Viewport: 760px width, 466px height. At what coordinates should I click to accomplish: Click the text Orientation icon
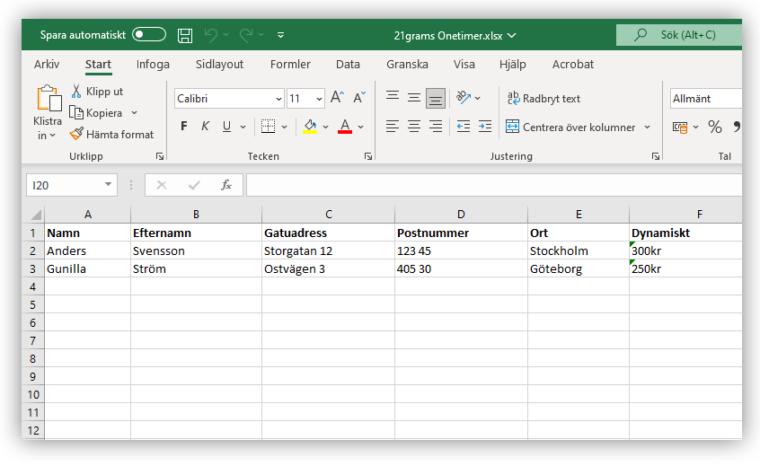(x=463, y=97)
